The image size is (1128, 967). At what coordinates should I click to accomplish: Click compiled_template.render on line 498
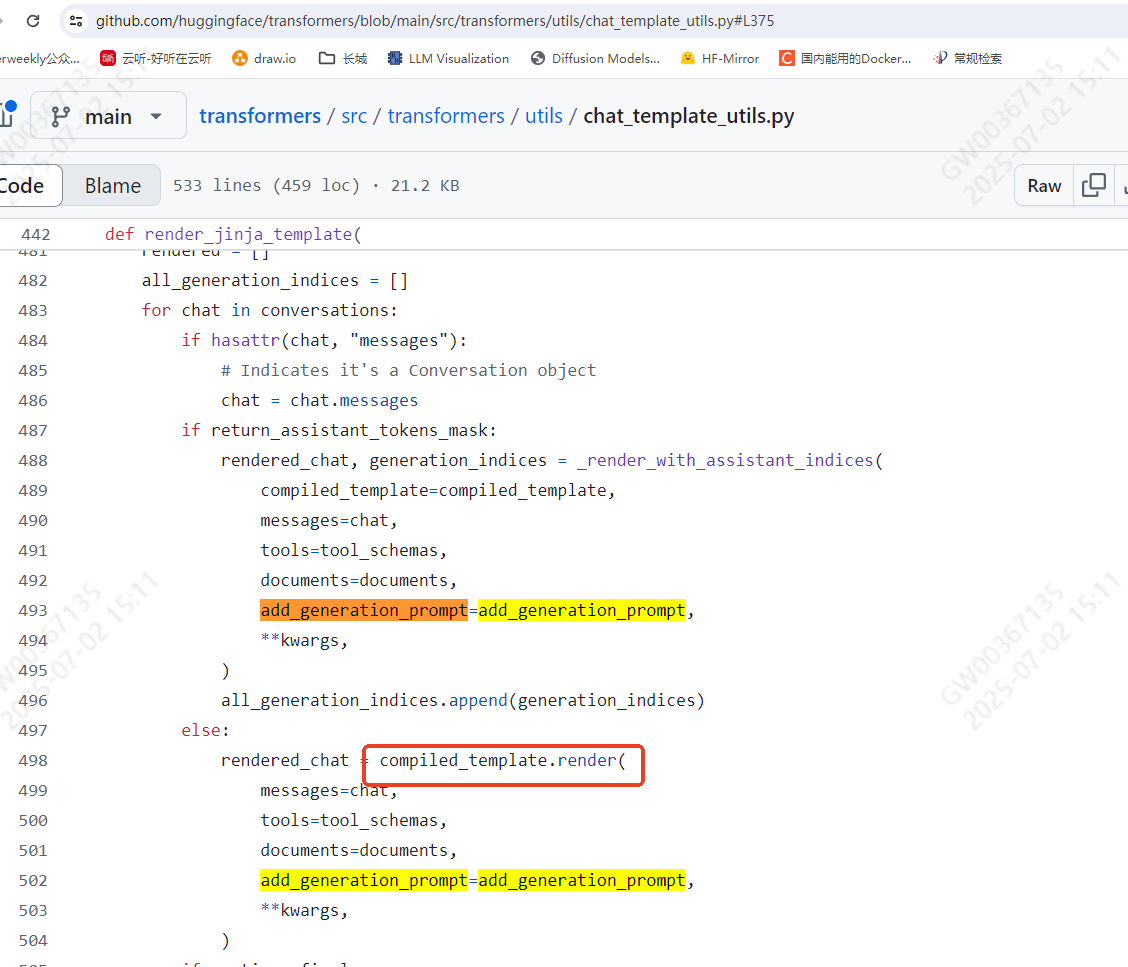(x=498, y=761)
